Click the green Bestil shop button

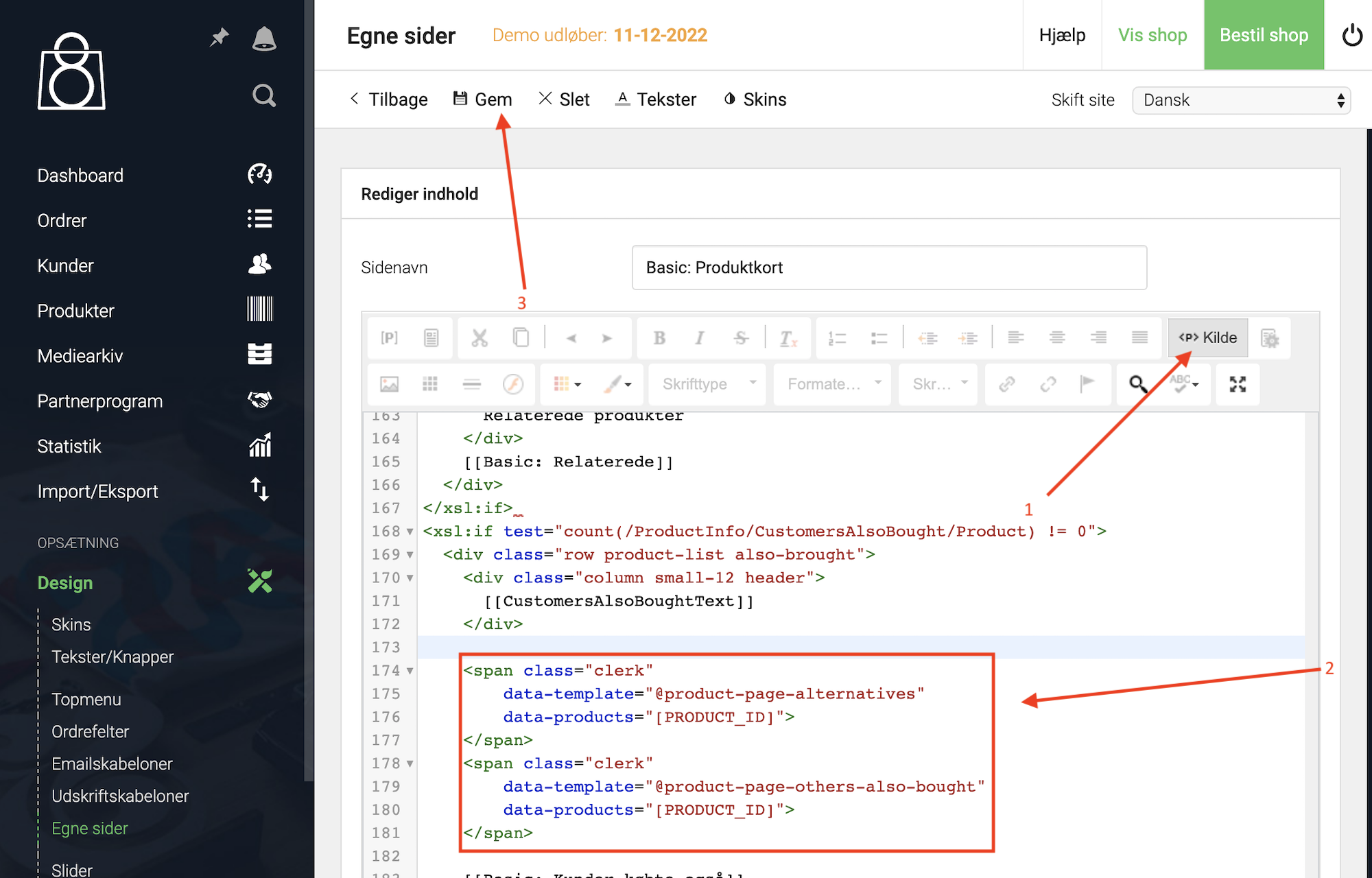coord(1264,35)
